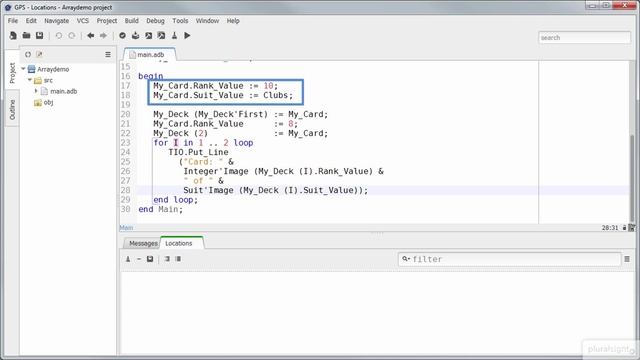Open the Project menu
The width and height of the screenshot is (640, 360).
click(107, 20)
